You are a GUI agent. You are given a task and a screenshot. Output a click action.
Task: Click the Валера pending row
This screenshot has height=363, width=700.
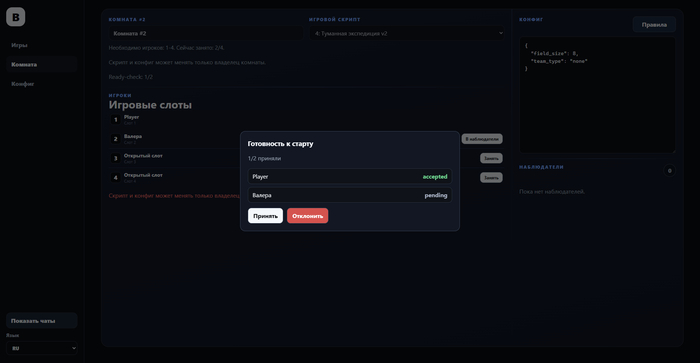click(x=350, y=195)
